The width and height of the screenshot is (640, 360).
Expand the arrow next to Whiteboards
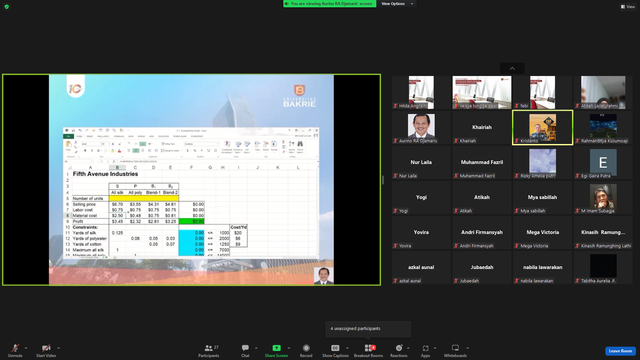pyautogui.click(x=467, y=348)
